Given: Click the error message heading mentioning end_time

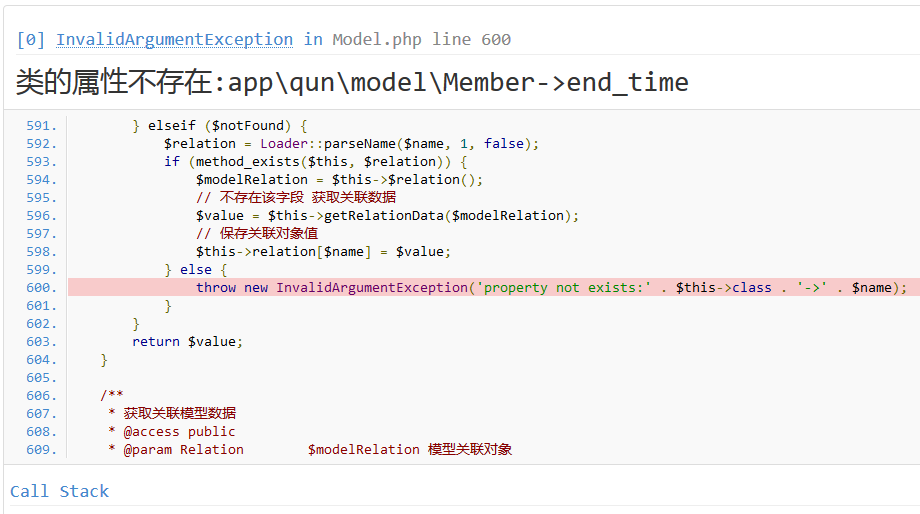Looking at the screenshot, I should click(x=352, y=82).
